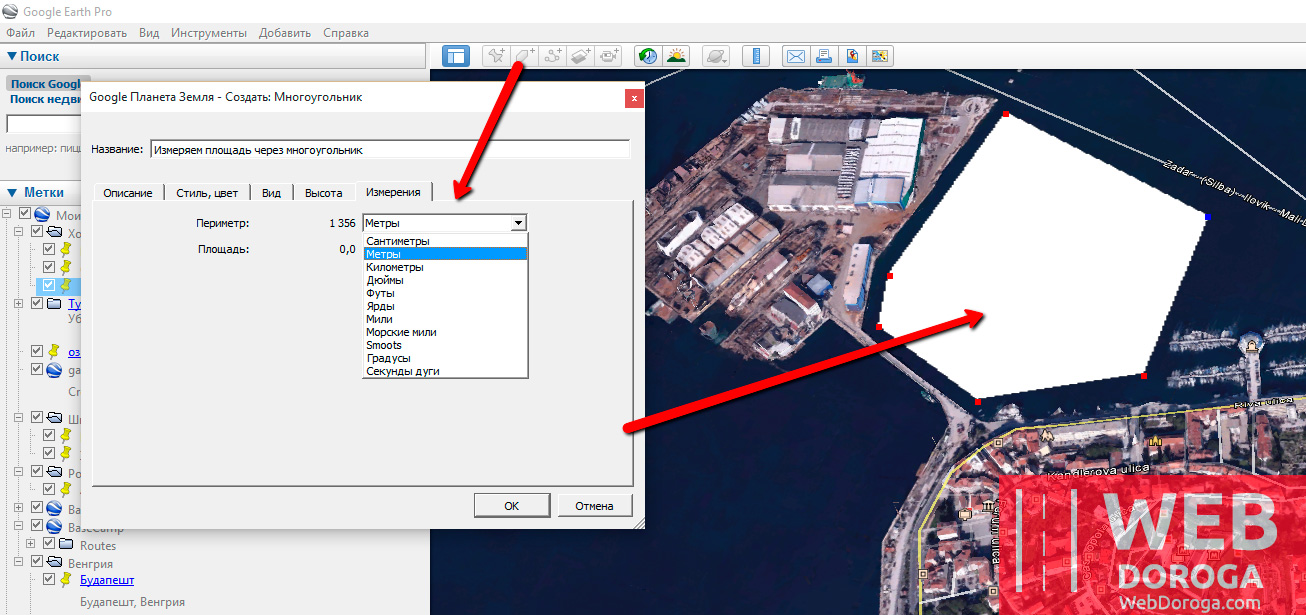Click the Будапешт, Венгрия description text

point(132,602)
